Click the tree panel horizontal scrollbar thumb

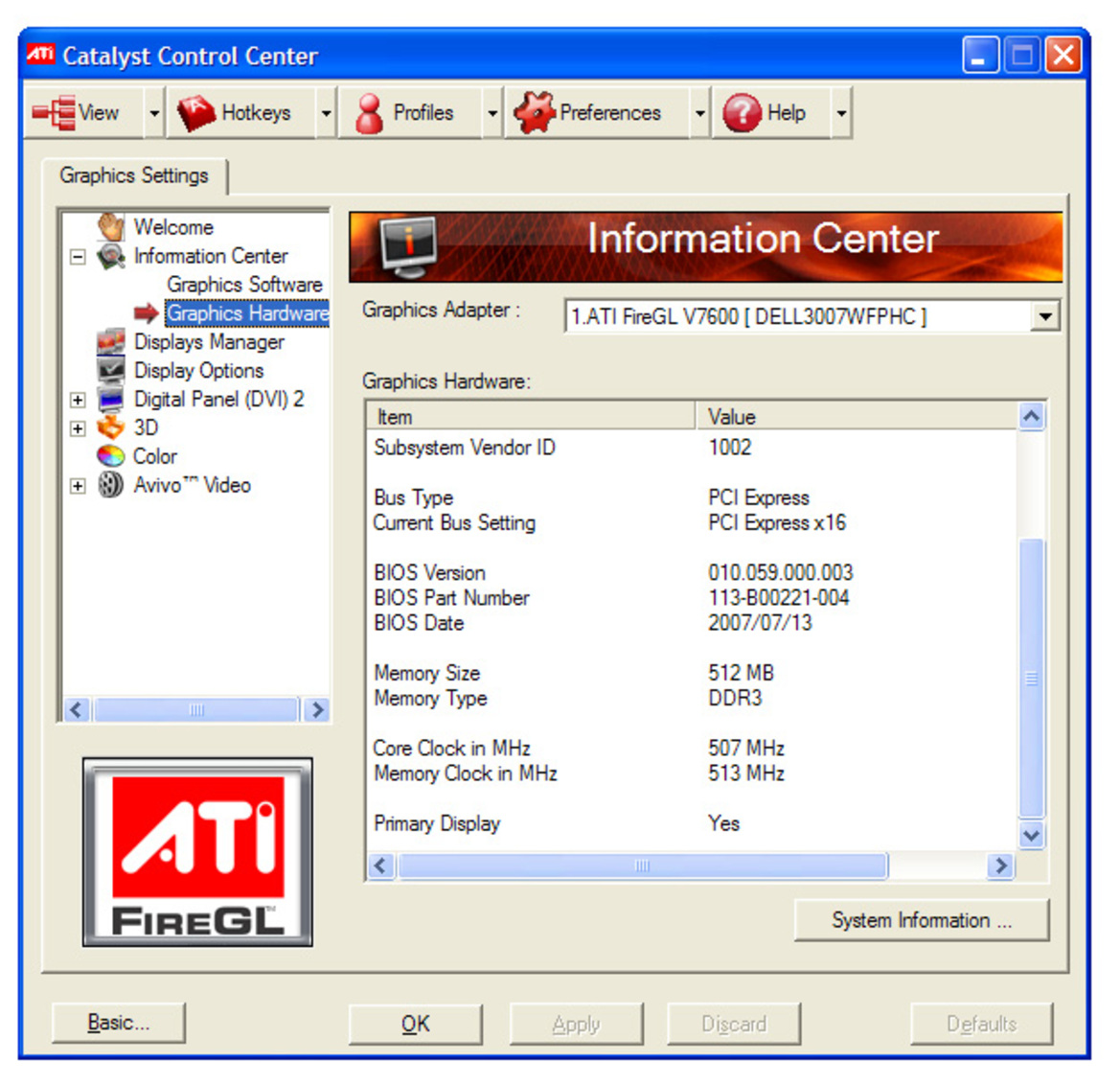click(x=196, y=709)
